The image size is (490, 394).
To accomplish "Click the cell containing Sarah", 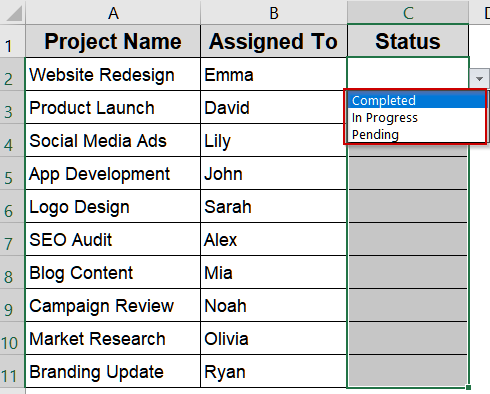I will click(274, 206).
